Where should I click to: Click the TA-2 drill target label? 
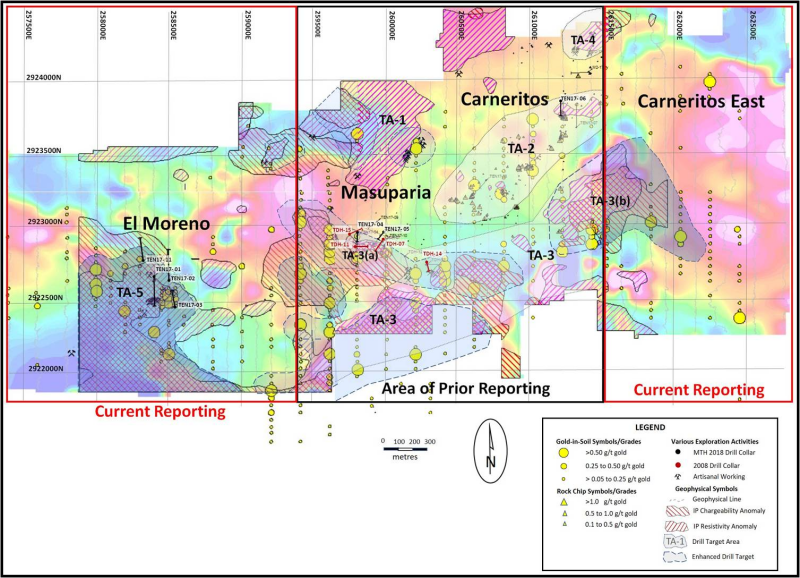pyautogui.click(x=521, y=148)
